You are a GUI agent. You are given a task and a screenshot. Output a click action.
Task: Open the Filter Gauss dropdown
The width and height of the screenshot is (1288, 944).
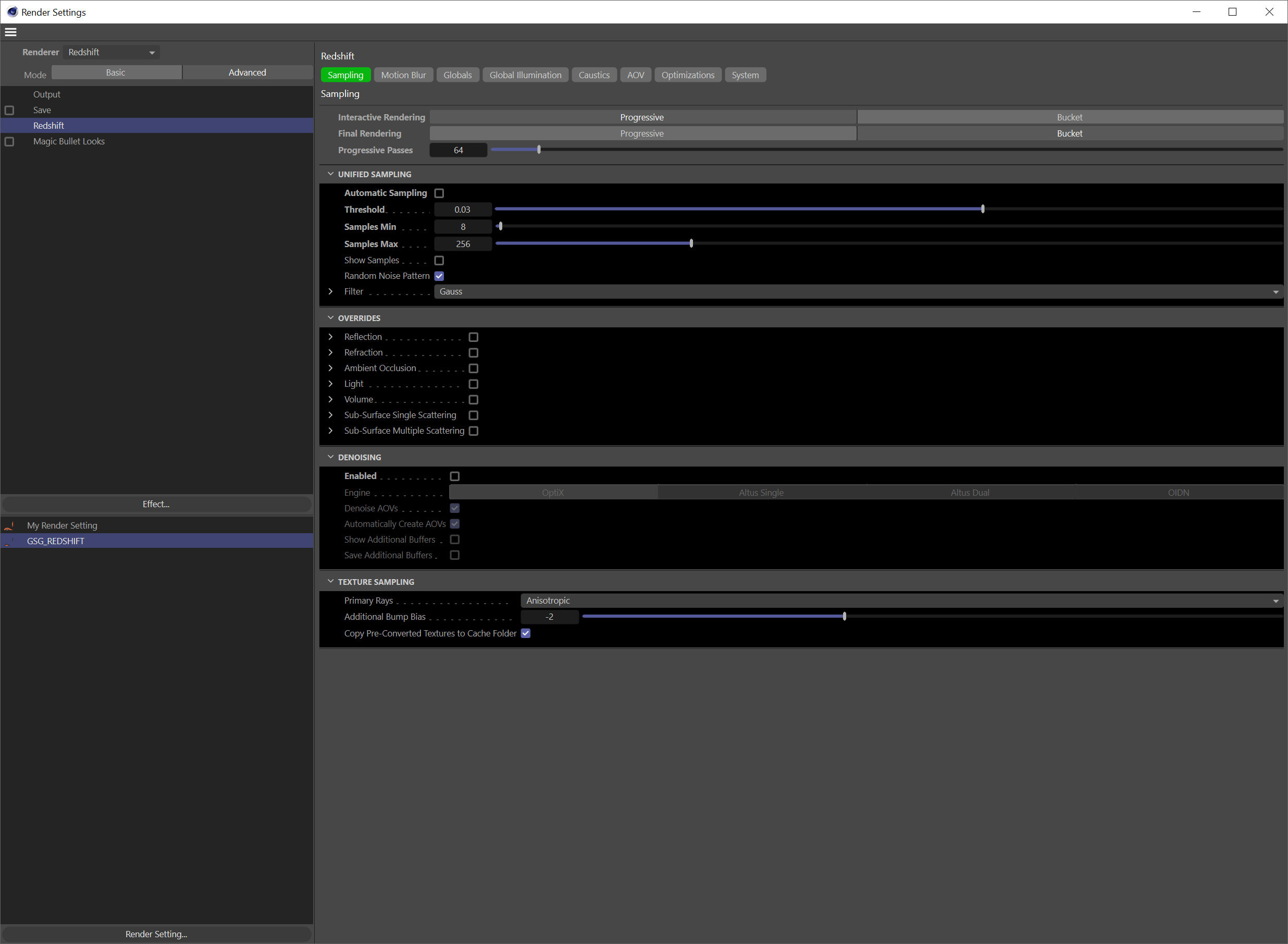click(x=859, y=291)
